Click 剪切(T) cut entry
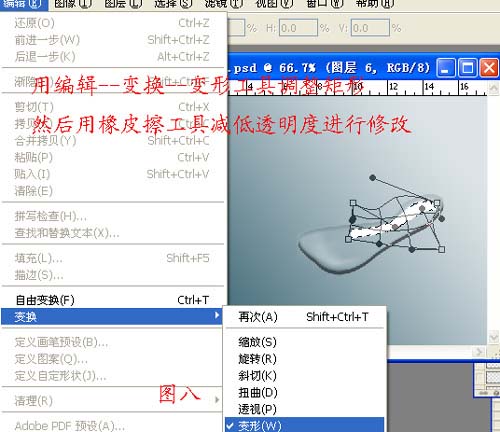Image resolution: width=500 pixels, height=432 pixels. click(x=112, y=107)
